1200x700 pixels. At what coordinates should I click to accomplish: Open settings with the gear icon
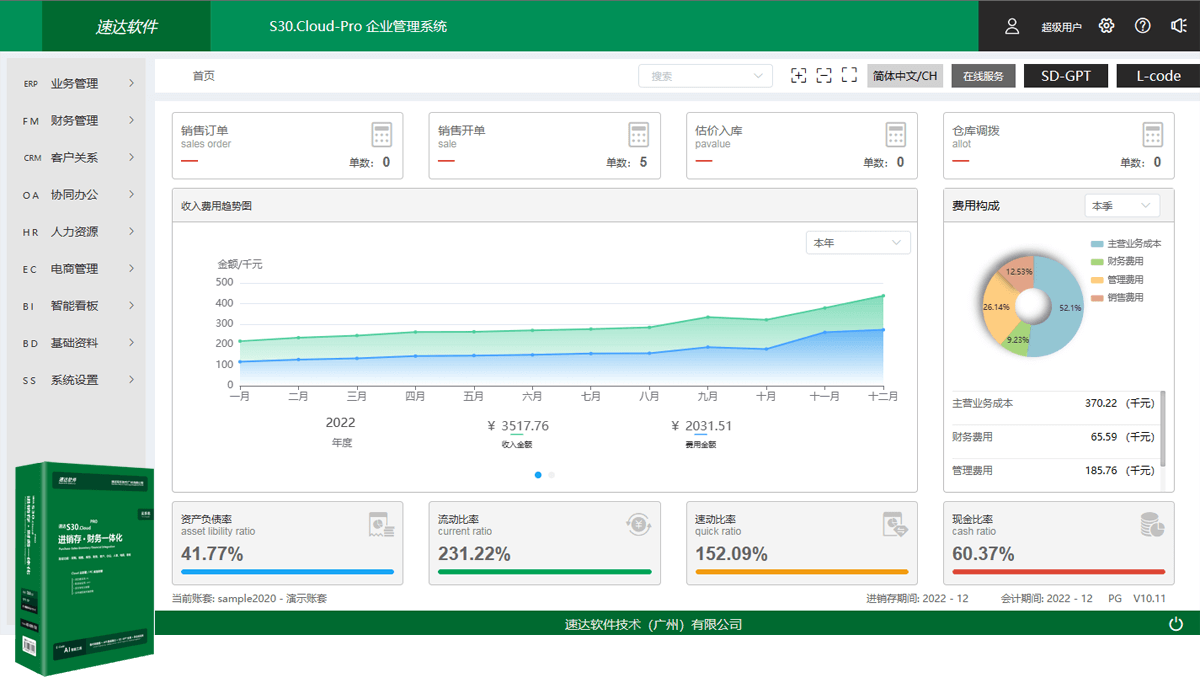click(x=1106, y=26)
